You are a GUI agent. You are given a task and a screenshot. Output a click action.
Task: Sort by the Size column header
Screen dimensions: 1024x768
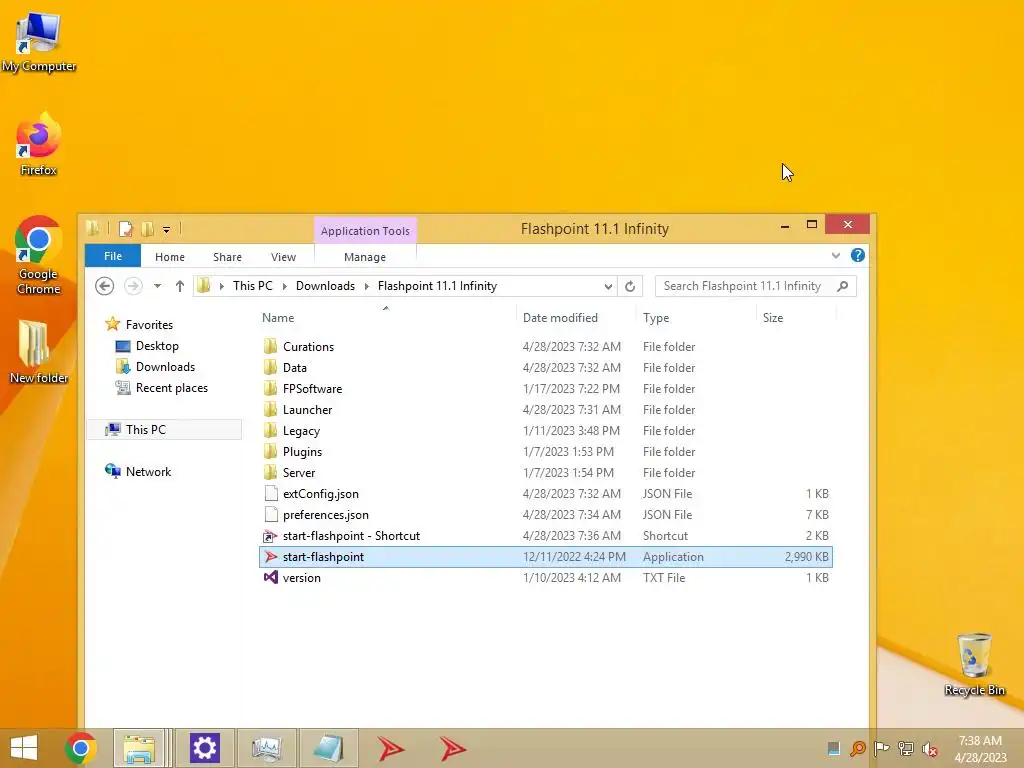click(x=797, y=318)
